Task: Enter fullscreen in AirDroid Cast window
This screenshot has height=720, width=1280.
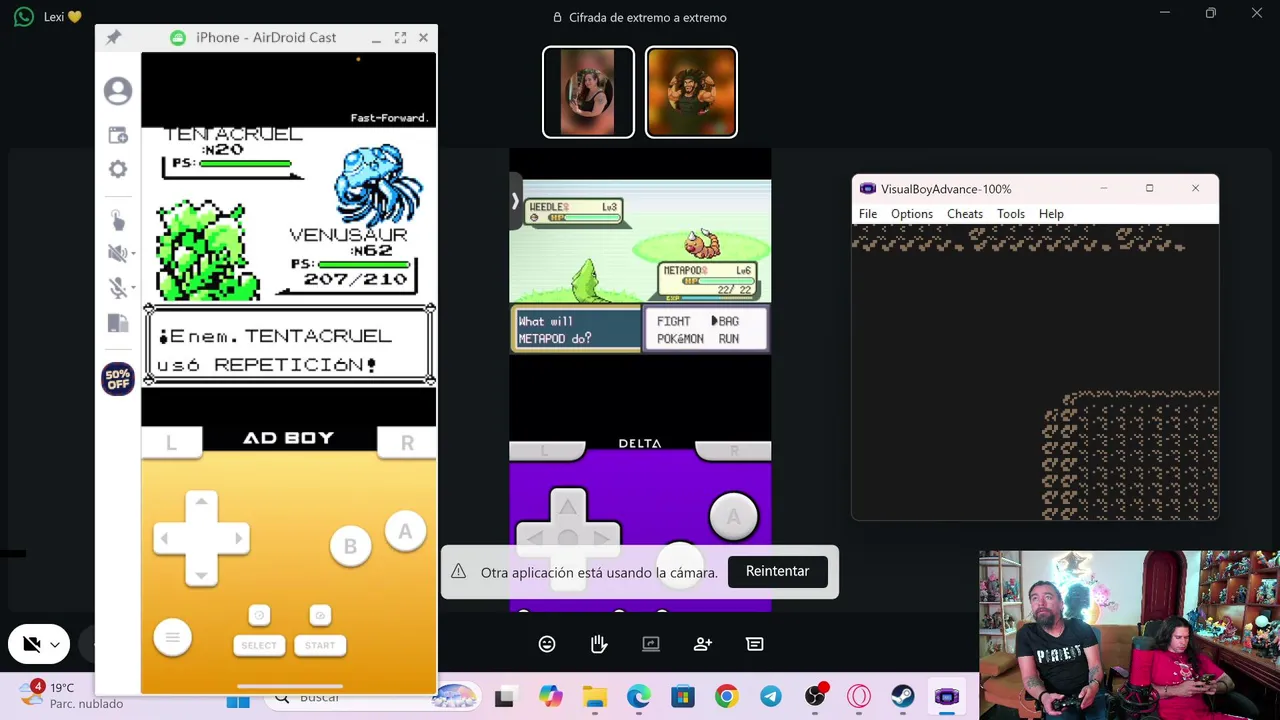Action: point(400,37)
